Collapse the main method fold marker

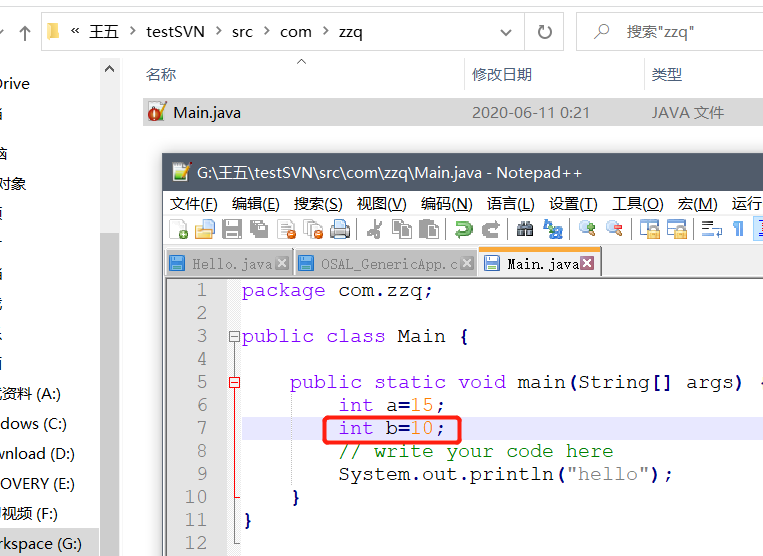click(x=235, y=383)
